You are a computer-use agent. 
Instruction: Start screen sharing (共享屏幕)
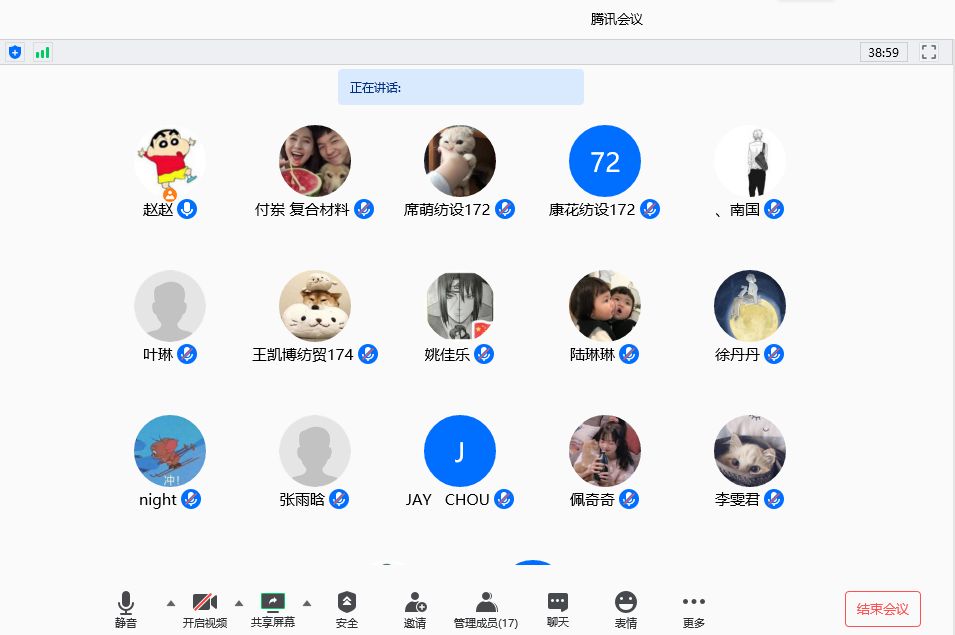[x=273, y=608]
